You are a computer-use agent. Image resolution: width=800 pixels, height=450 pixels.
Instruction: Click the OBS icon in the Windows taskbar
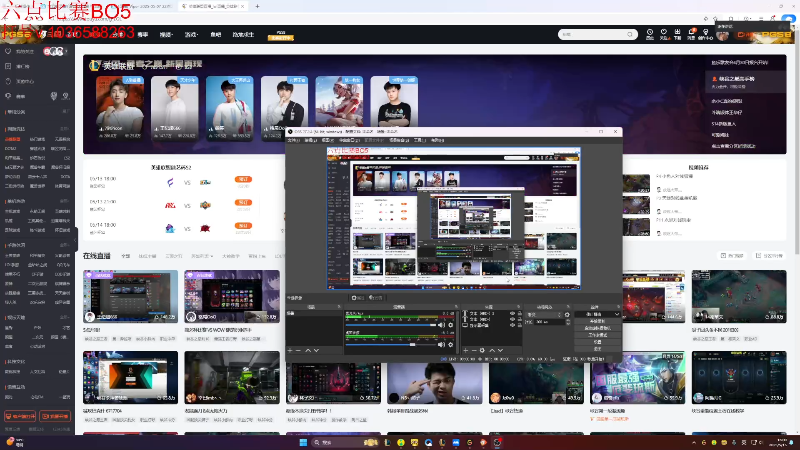[x=496, y=442]
